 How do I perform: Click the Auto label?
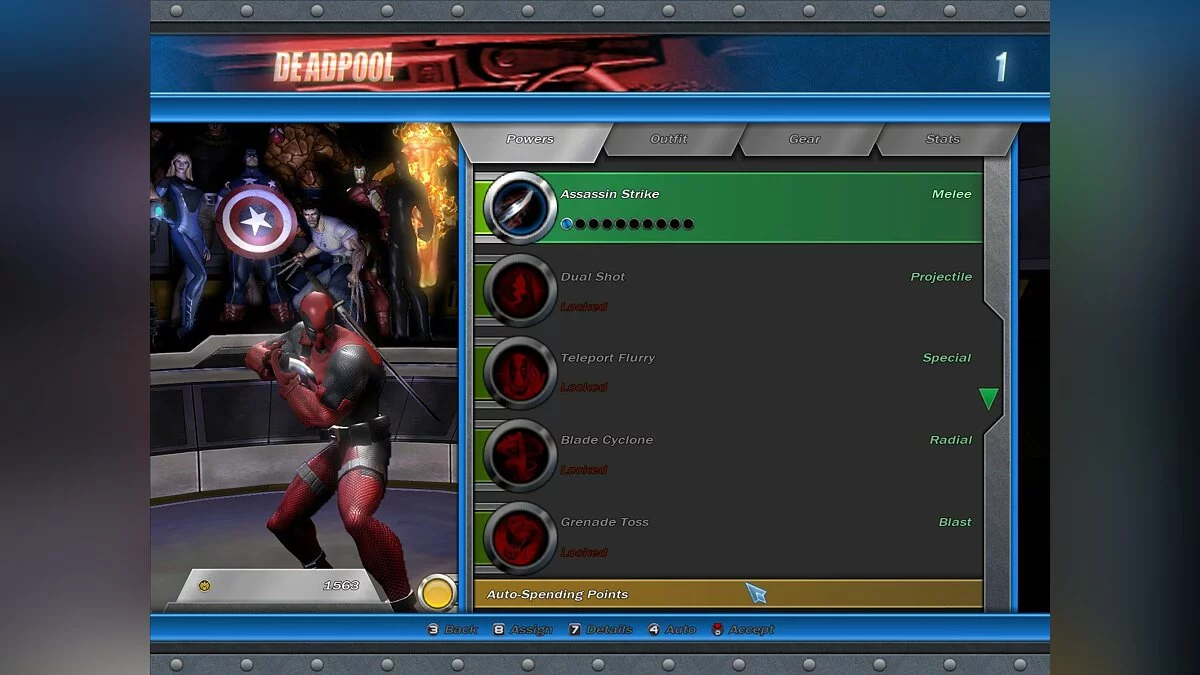point(680,629)
